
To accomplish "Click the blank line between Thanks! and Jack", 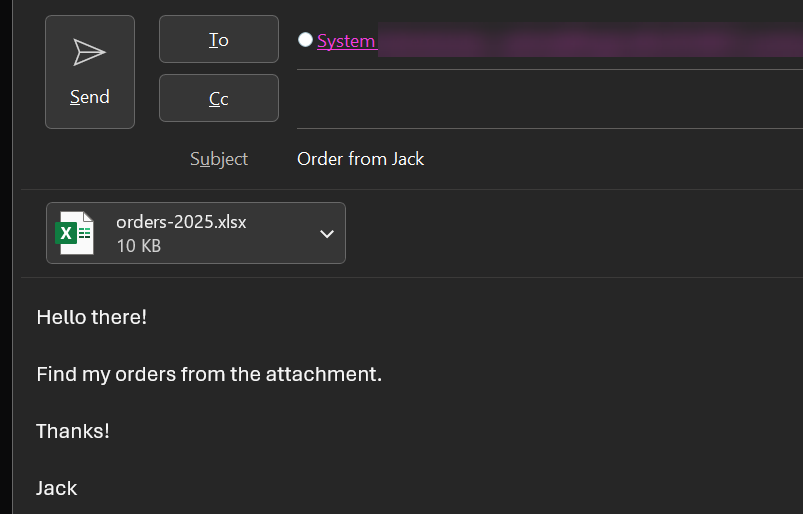I will [410, 460].
